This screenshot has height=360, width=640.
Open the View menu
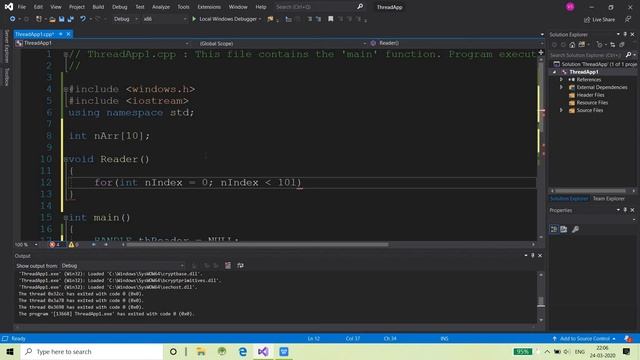click(56, 7)
